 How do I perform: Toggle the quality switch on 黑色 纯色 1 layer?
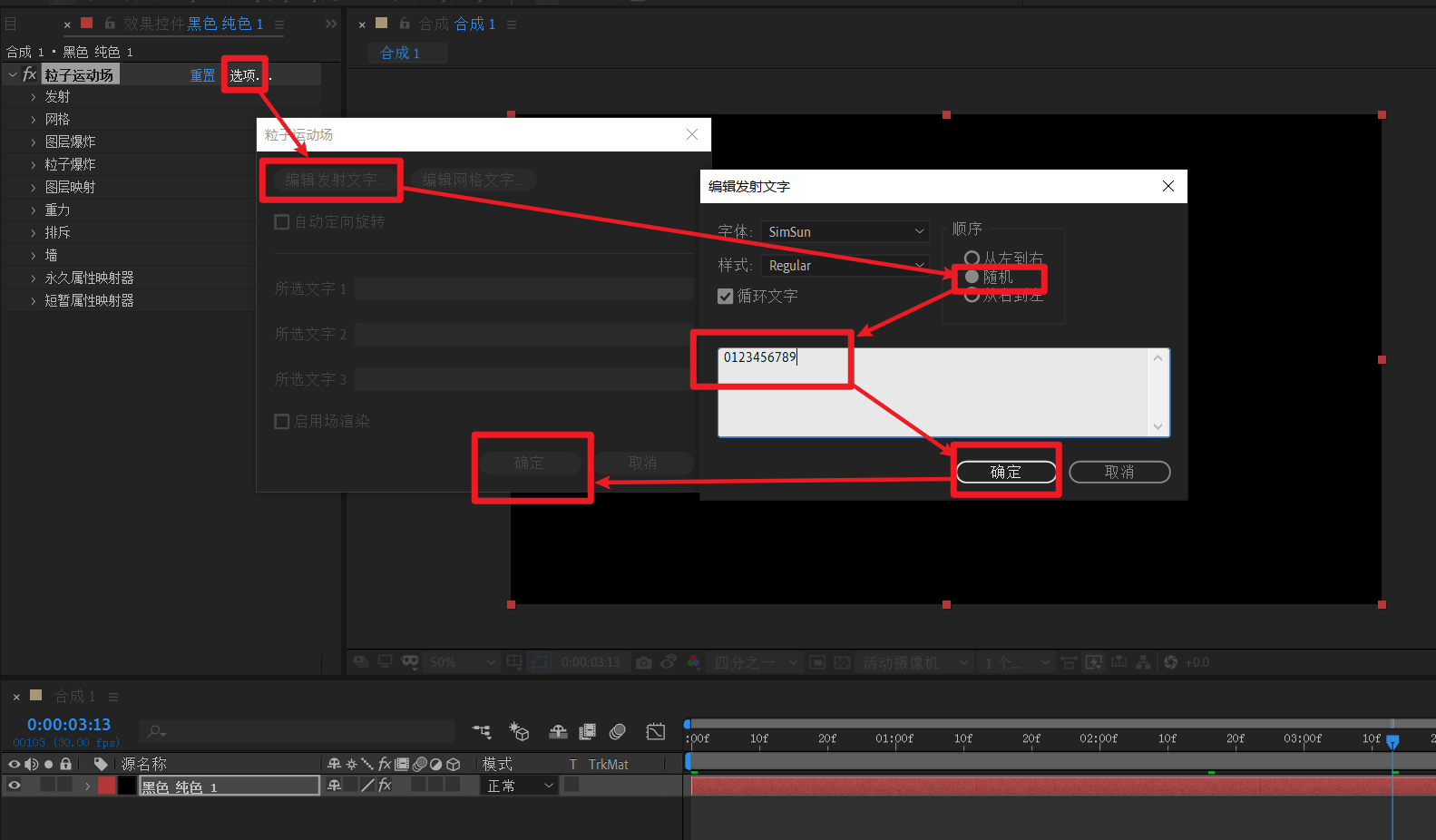click(x=367, y=786)
